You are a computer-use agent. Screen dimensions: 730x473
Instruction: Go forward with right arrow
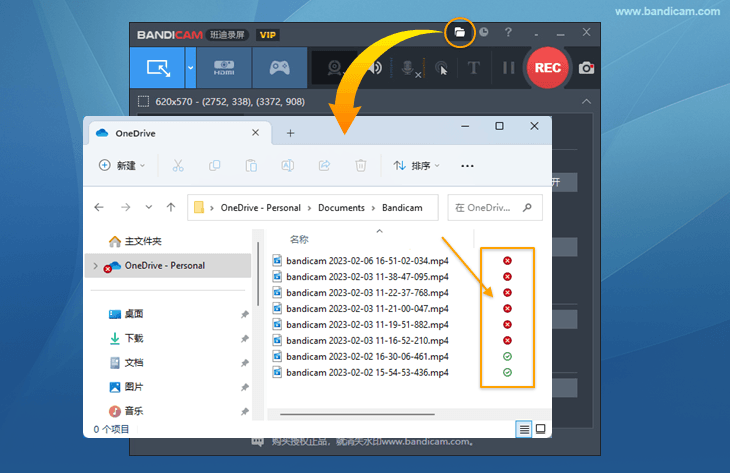(125, 207)
